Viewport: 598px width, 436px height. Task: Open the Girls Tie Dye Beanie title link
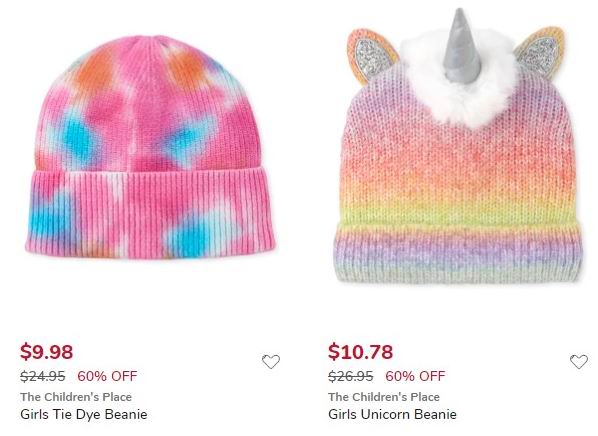point(84,414)
